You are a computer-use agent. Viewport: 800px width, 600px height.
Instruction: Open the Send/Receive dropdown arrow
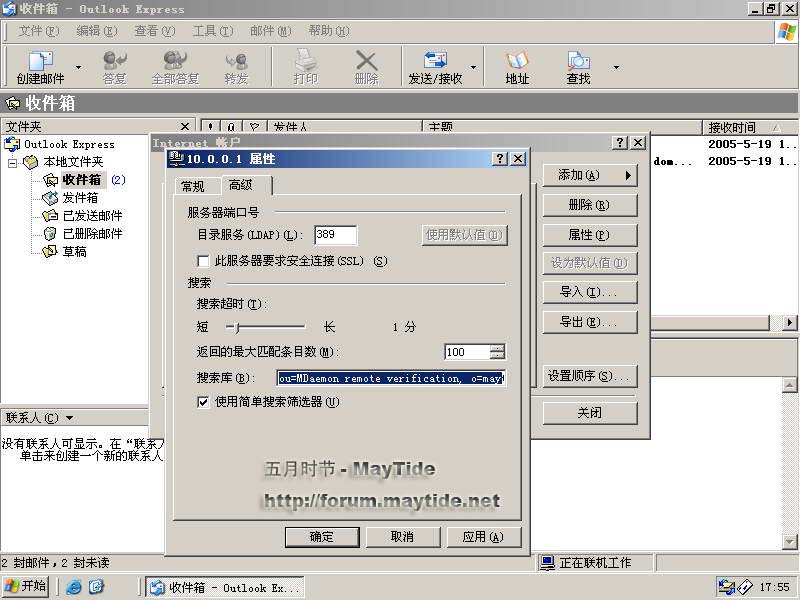pyautogui.click(x=473, y=68)
